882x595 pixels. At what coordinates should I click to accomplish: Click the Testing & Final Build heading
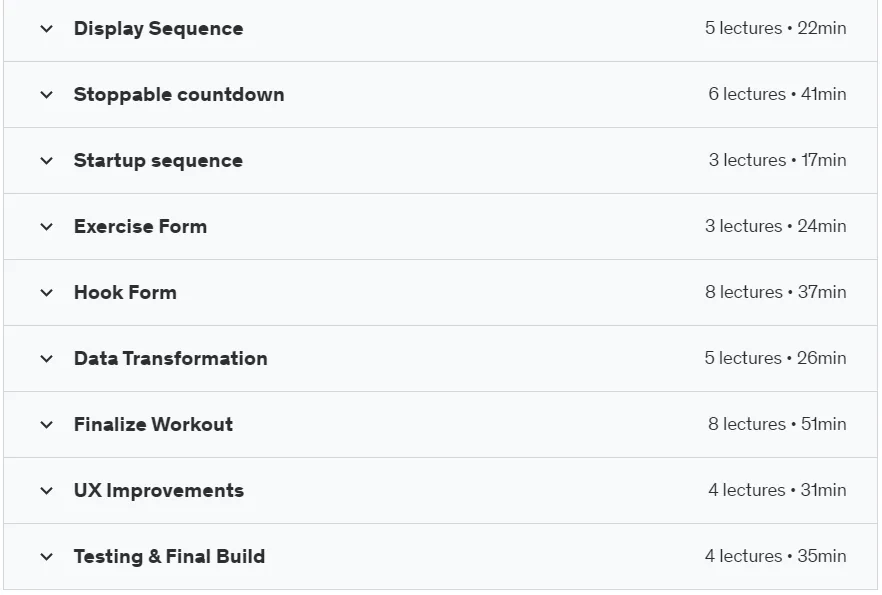(169, 557)
